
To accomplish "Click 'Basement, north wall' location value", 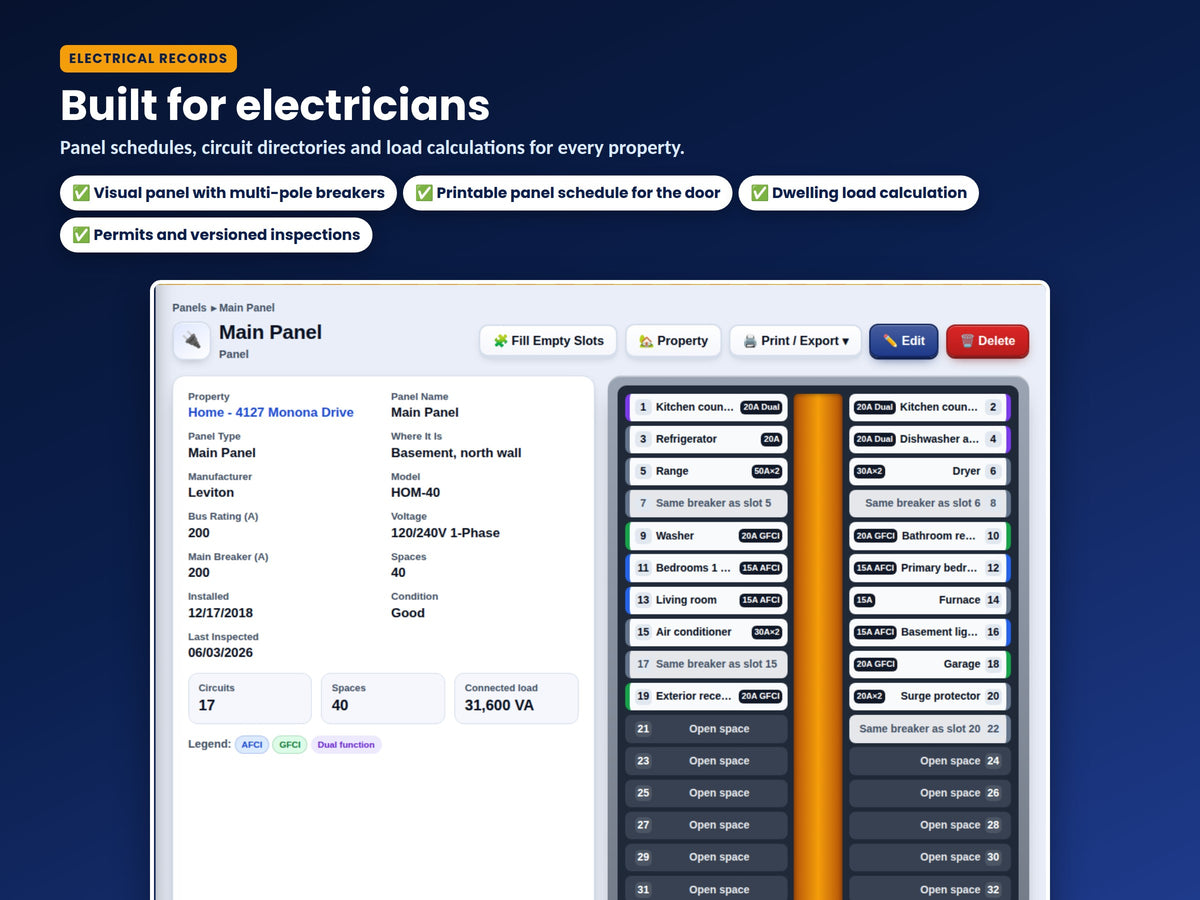I will coord(456,452).
